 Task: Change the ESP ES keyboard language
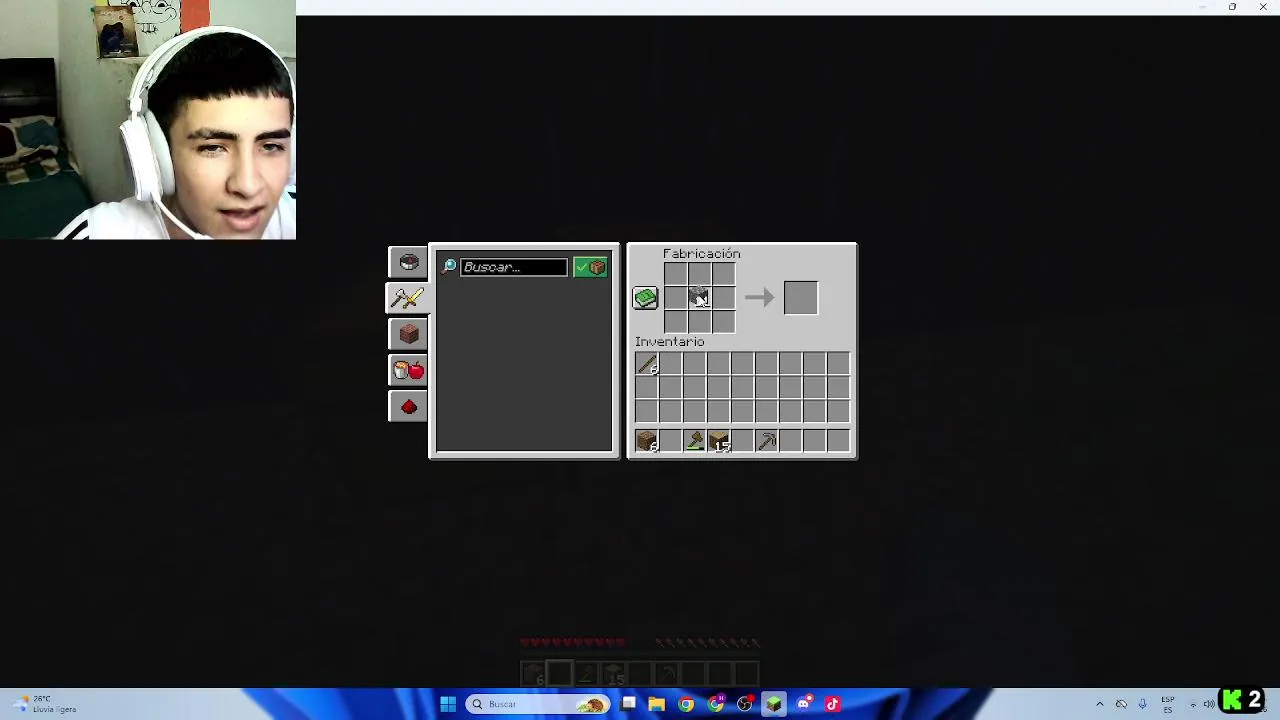[x=1167, y=704]
